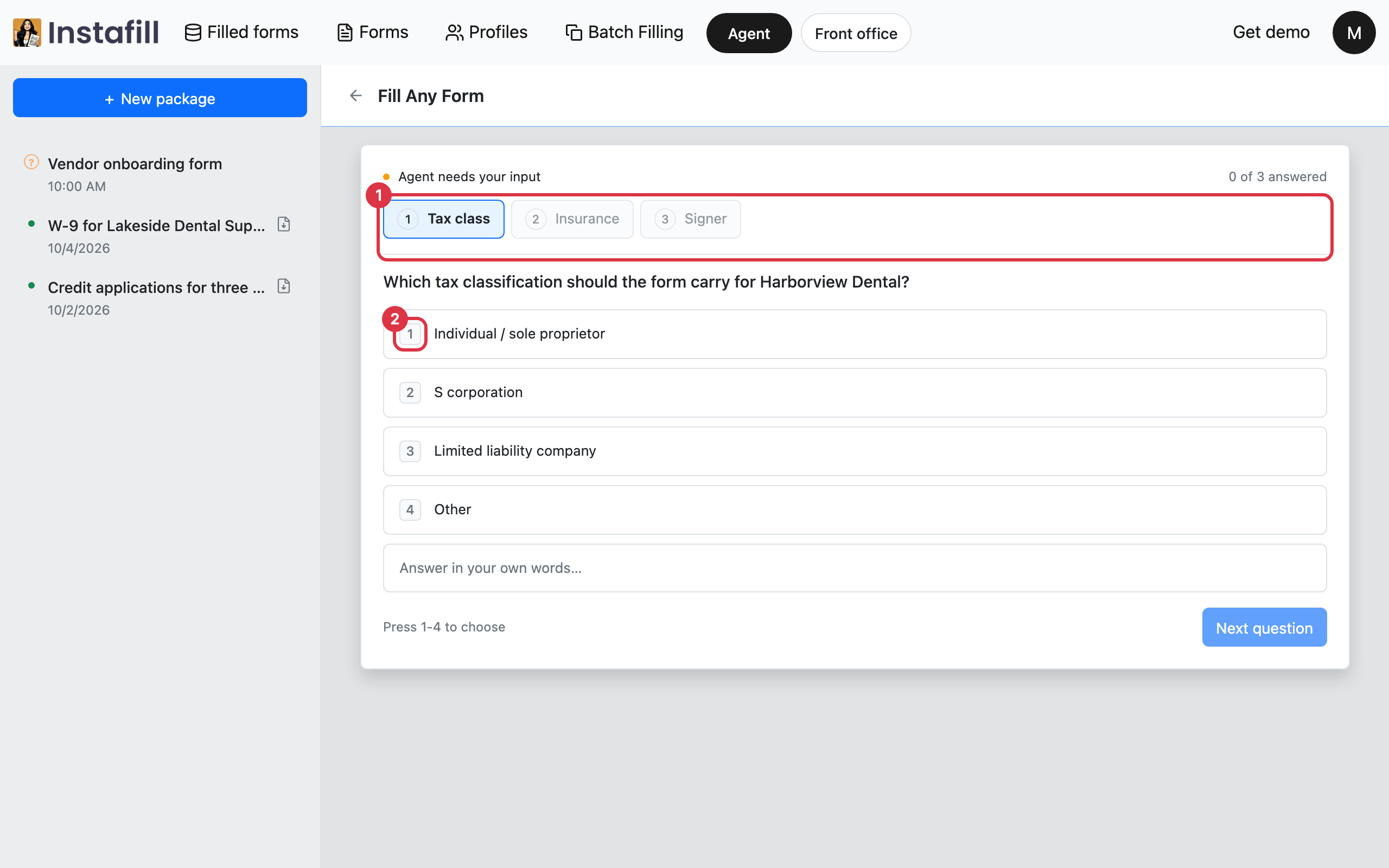Go back with the arrow beside Fill Any Form
Viewport: 1389px width, 868px height.
click(x=356, y=96)
